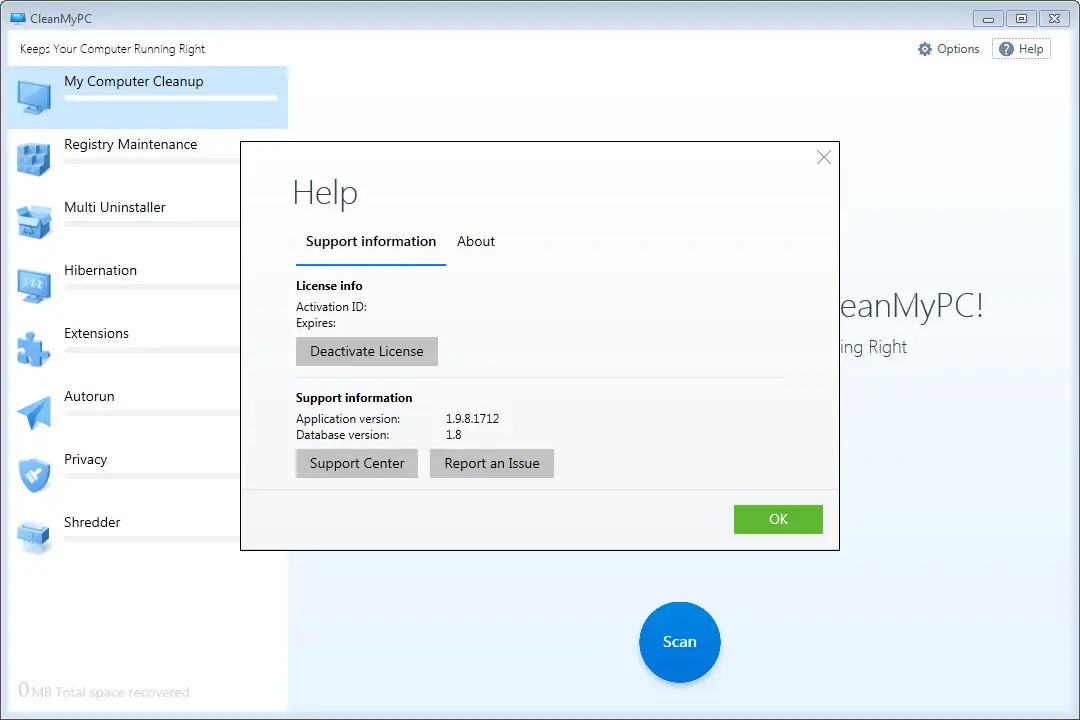Switch to the About tab

pos(476,242)
